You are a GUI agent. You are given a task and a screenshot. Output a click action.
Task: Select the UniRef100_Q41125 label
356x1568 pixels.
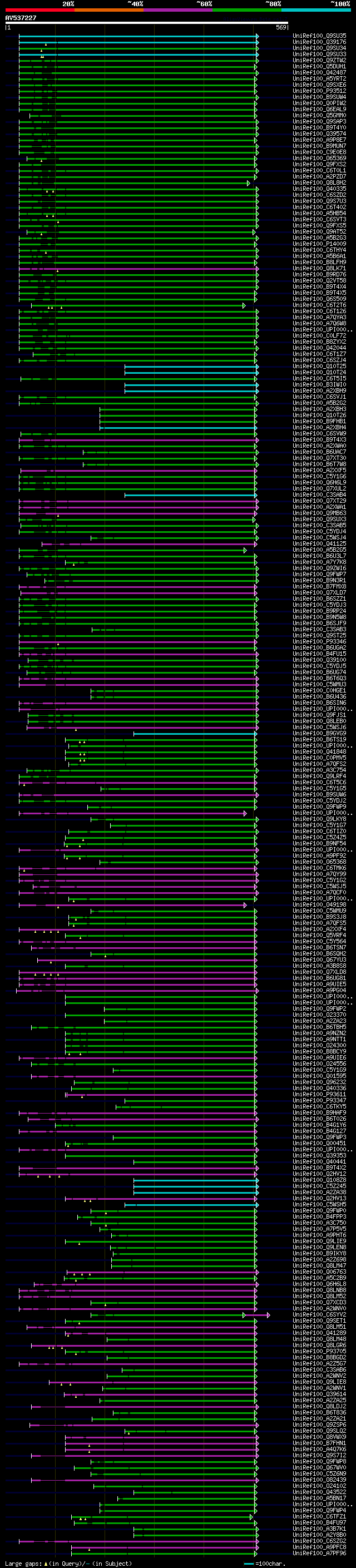pos(319,543)
